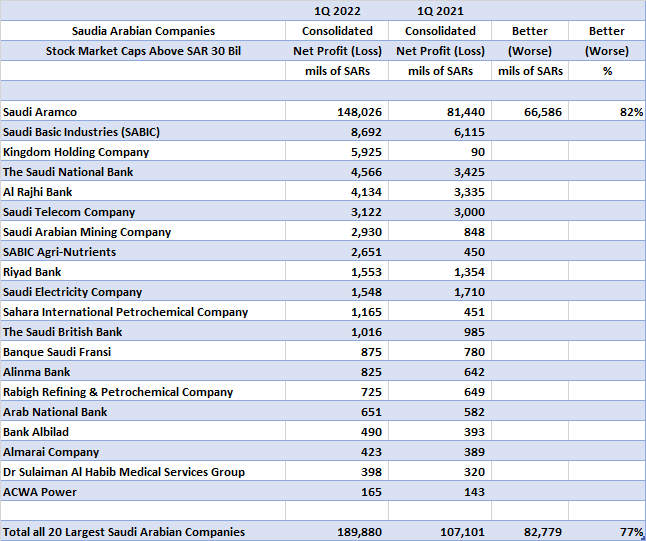Select Saudi British Bank value 985
Viewport: 646px width, 541px height.
[x=440, y=331]
